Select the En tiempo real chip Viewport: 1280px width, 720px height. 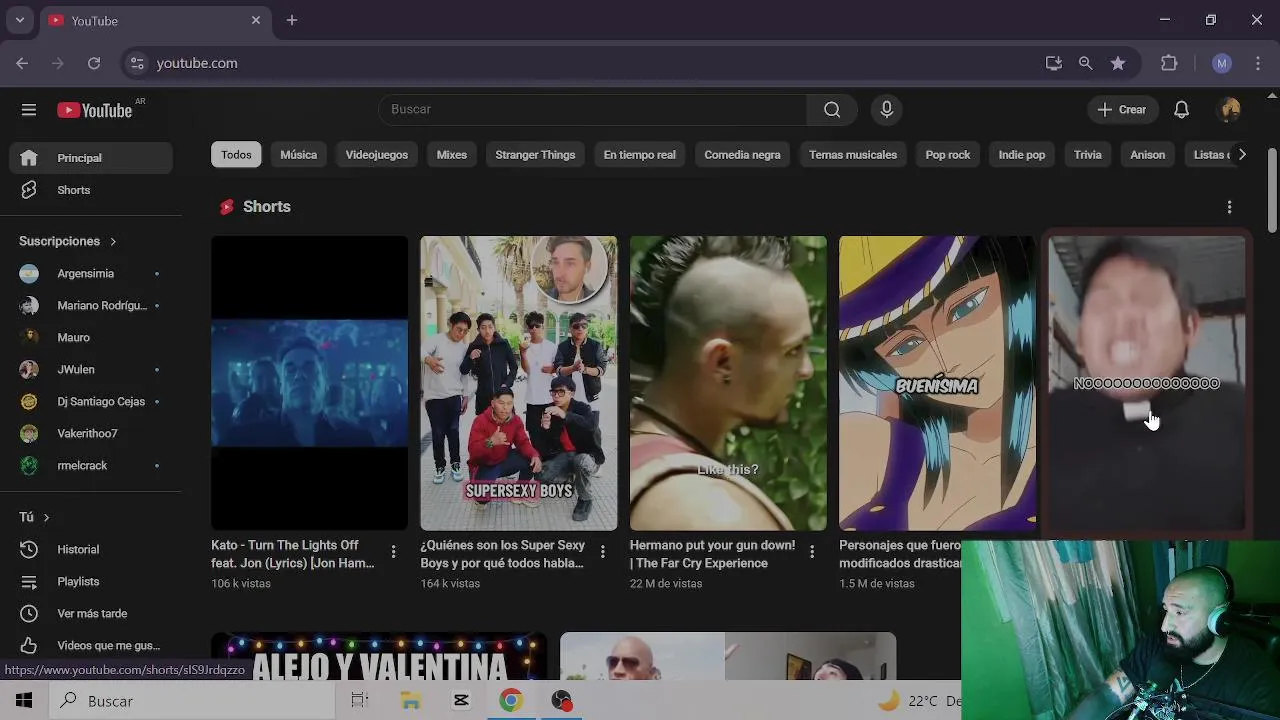640,155
